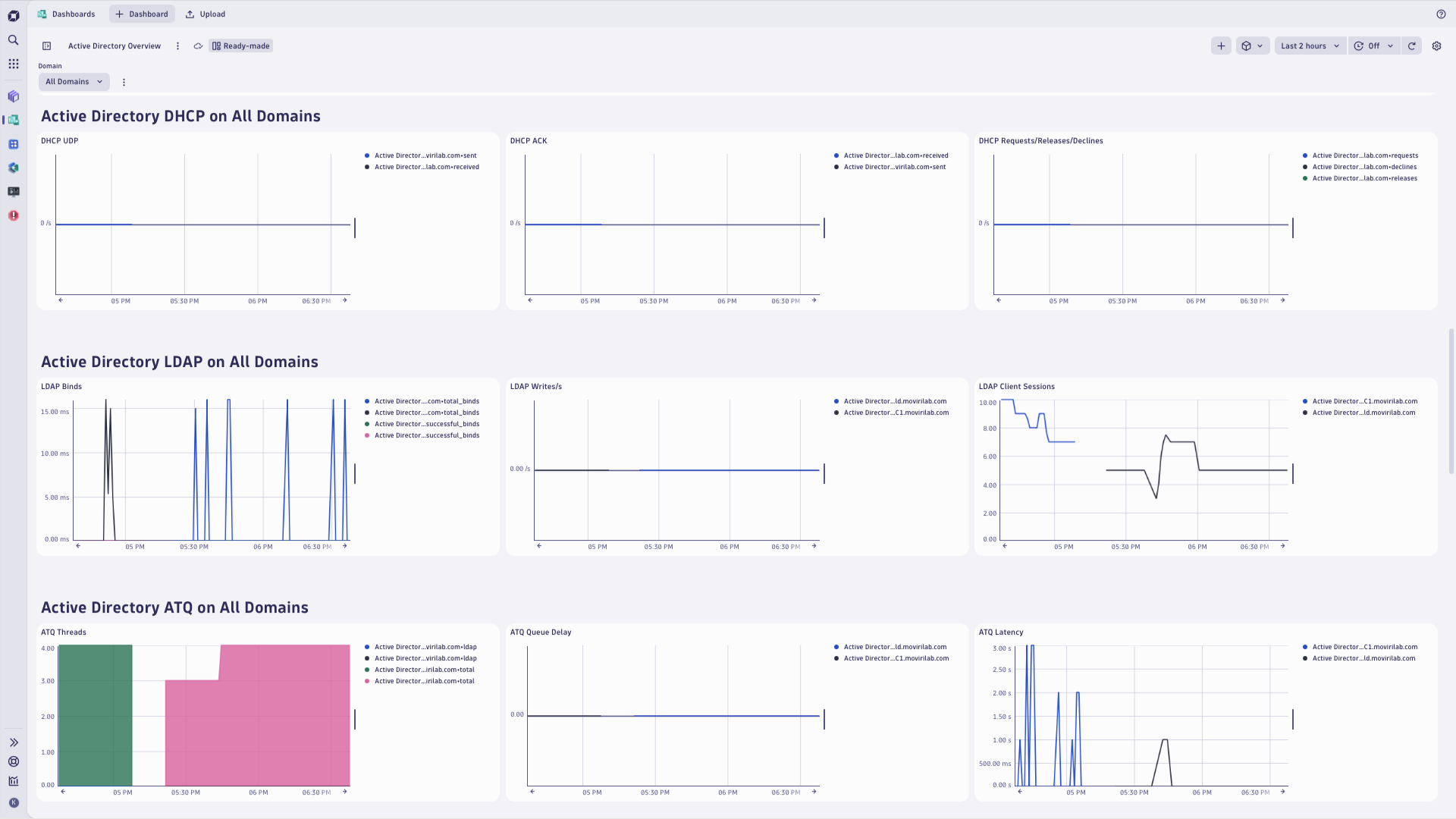Click the Upload button
This screenshot has height=819, width=1456.
206,14
